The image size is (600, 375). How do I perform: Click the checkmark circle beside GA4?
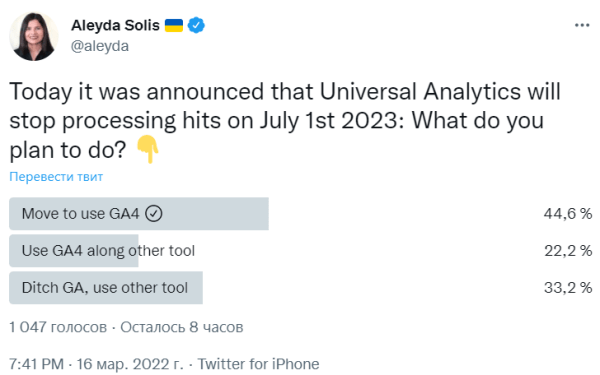[x=154, y=214]
